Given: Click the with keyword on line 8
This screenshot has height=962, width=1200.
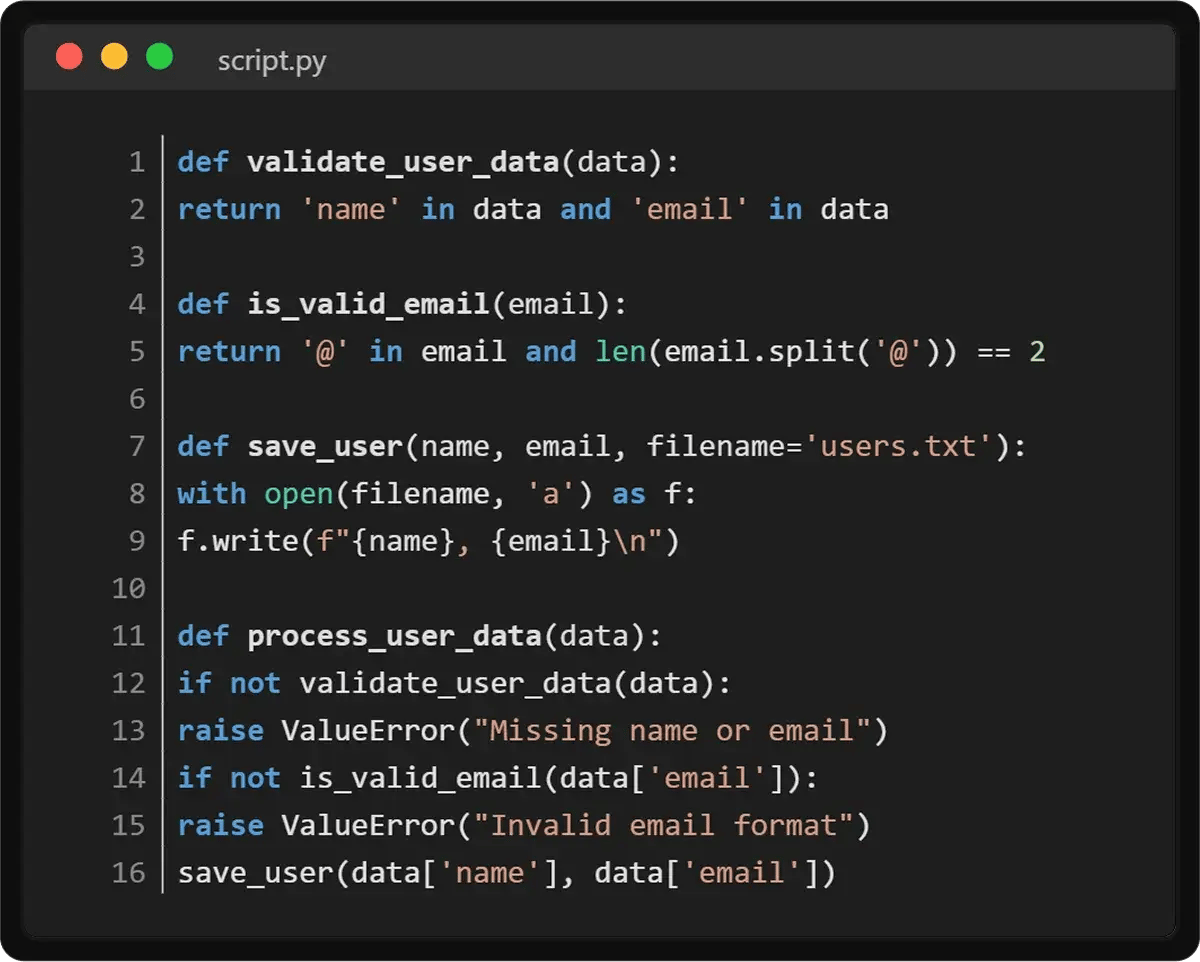Looking at the screenshot, I should coord(212,494).
